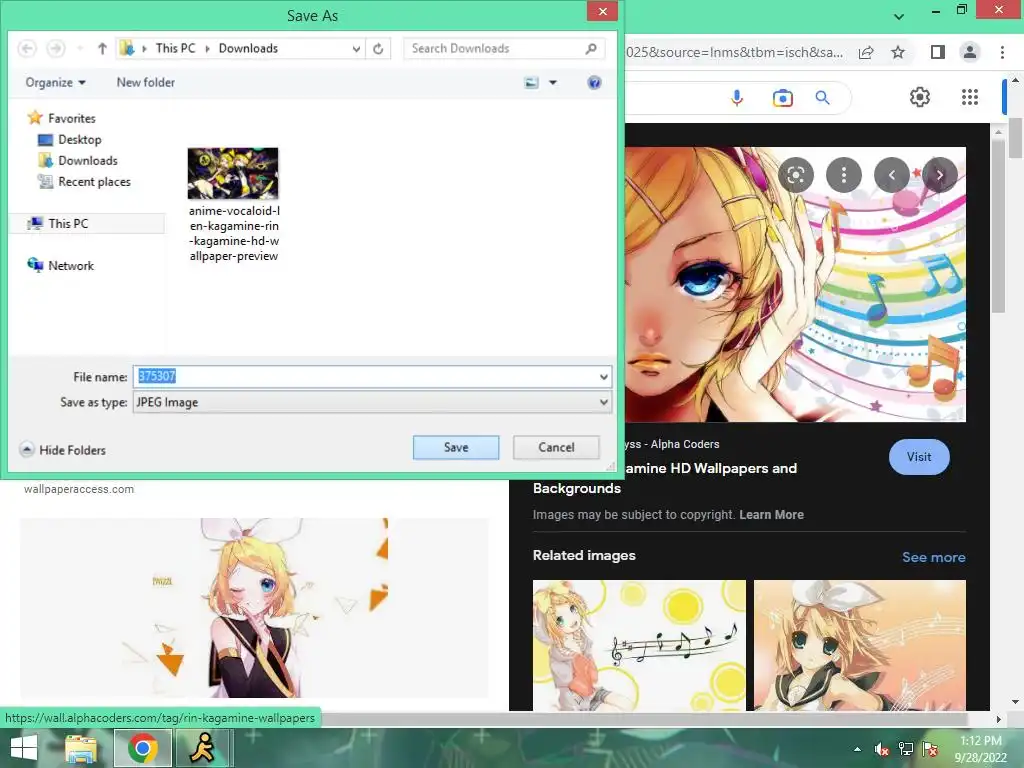Open Action Center flag icon
Image resolution: width=1024 pixels, height=768 pixels.
click(x=931, y=749)
